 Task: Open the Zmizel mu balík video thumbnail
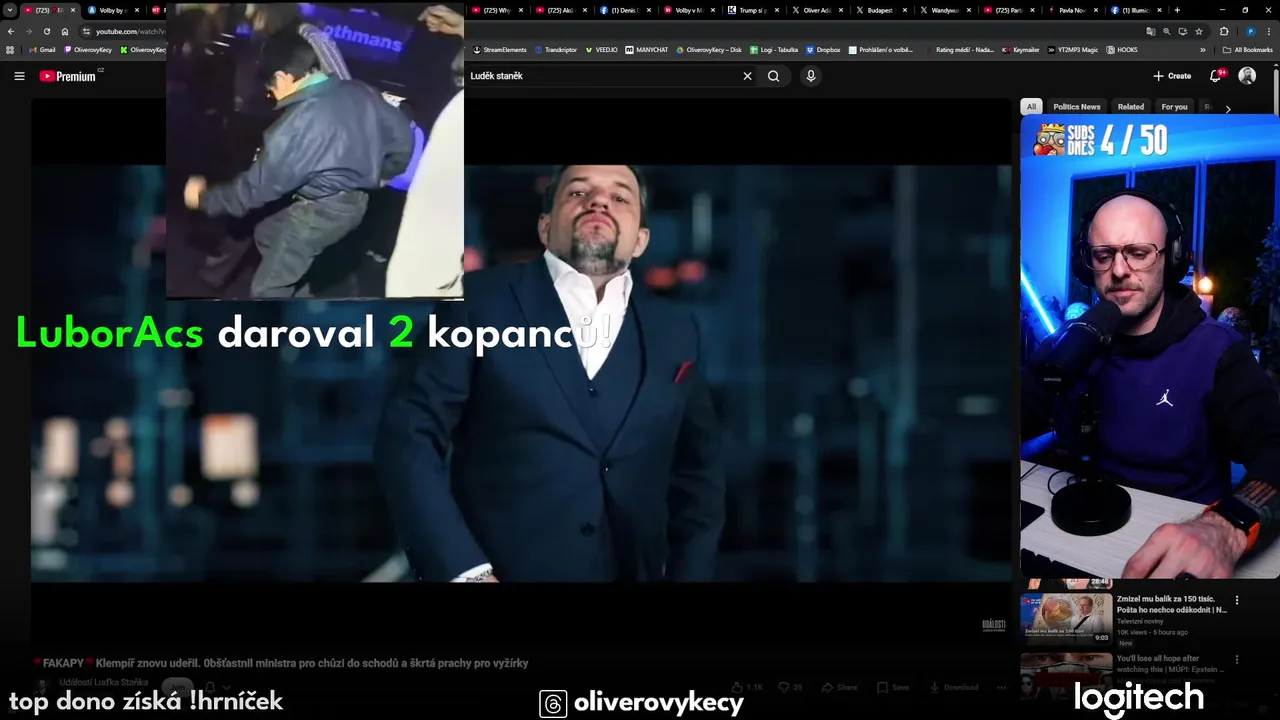click(1066, 617)
